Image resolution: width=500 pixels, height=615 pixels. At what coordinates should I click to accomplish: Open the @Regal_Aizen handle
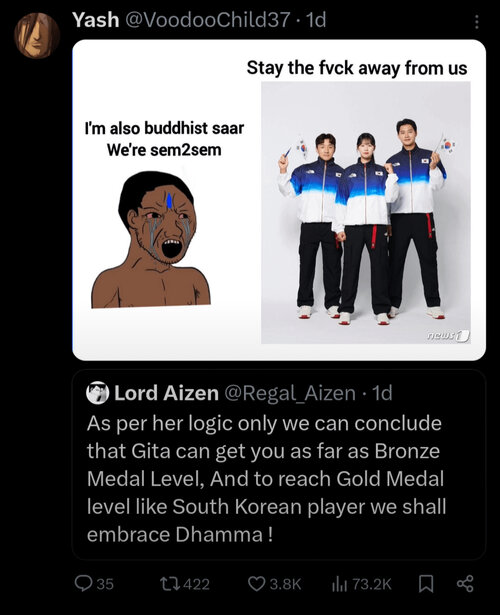tap(290, 393)
